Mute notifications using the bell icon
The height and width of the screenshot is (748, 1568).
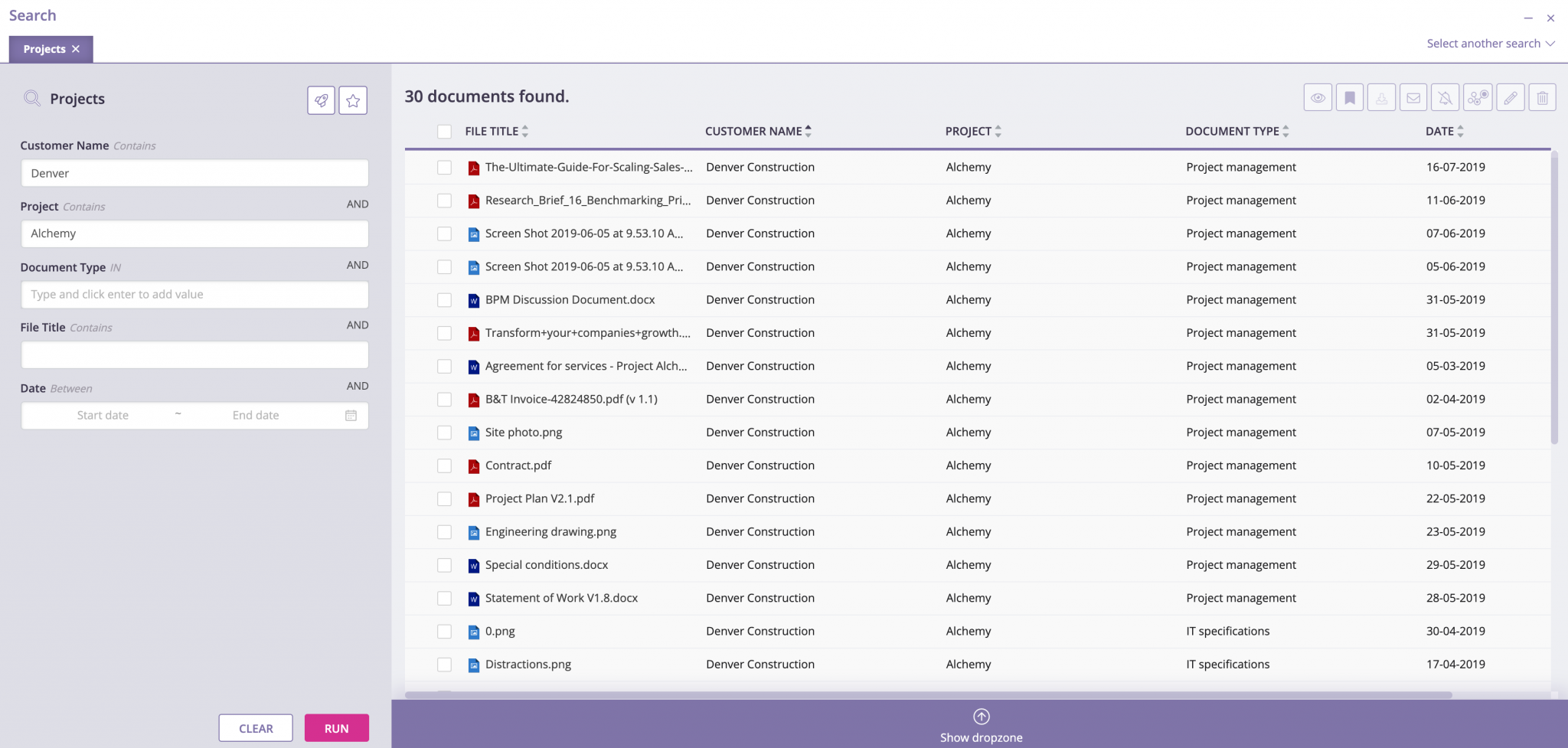click(x=1446, y=98)
